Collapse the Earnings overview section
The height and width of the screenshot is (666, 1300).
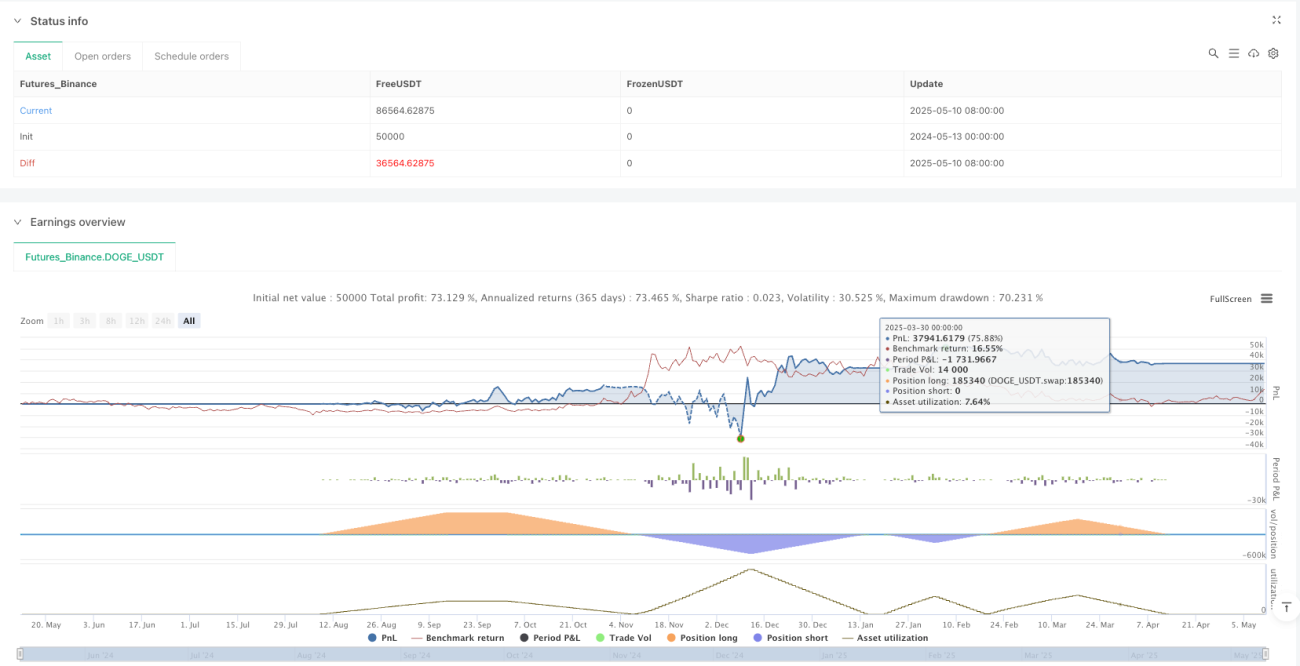[17, 222]
